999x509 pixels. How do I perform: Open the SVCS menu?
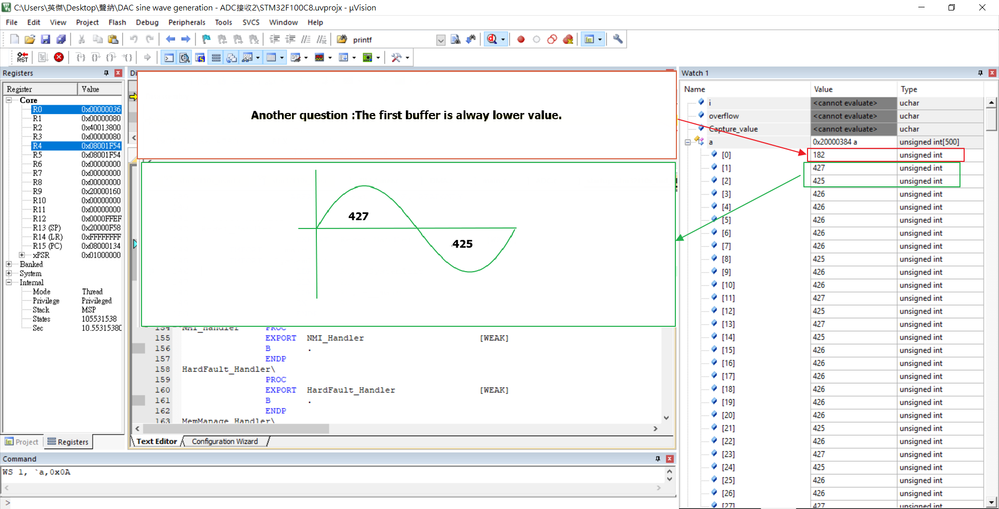pos(251,22)
